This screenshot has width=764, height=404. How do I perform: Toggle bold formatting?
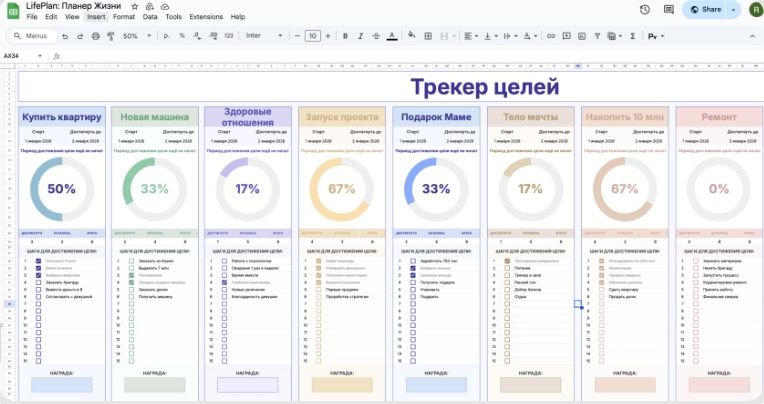[345, 36]
